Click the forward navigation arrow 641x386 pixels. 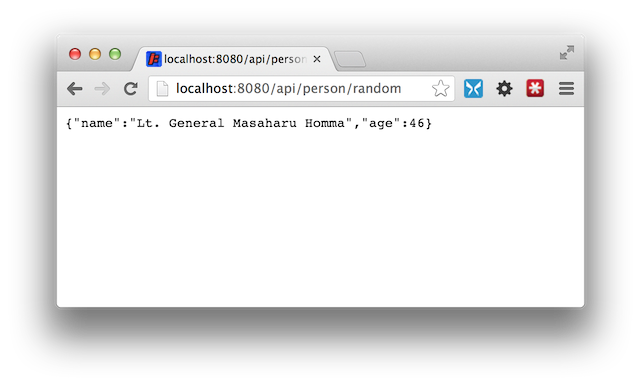102,88
